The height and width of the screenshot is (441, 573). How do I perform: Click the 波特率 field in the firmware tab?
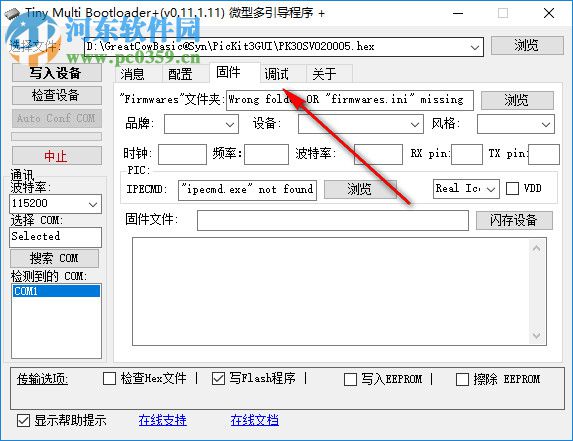(x=378, y=155)
